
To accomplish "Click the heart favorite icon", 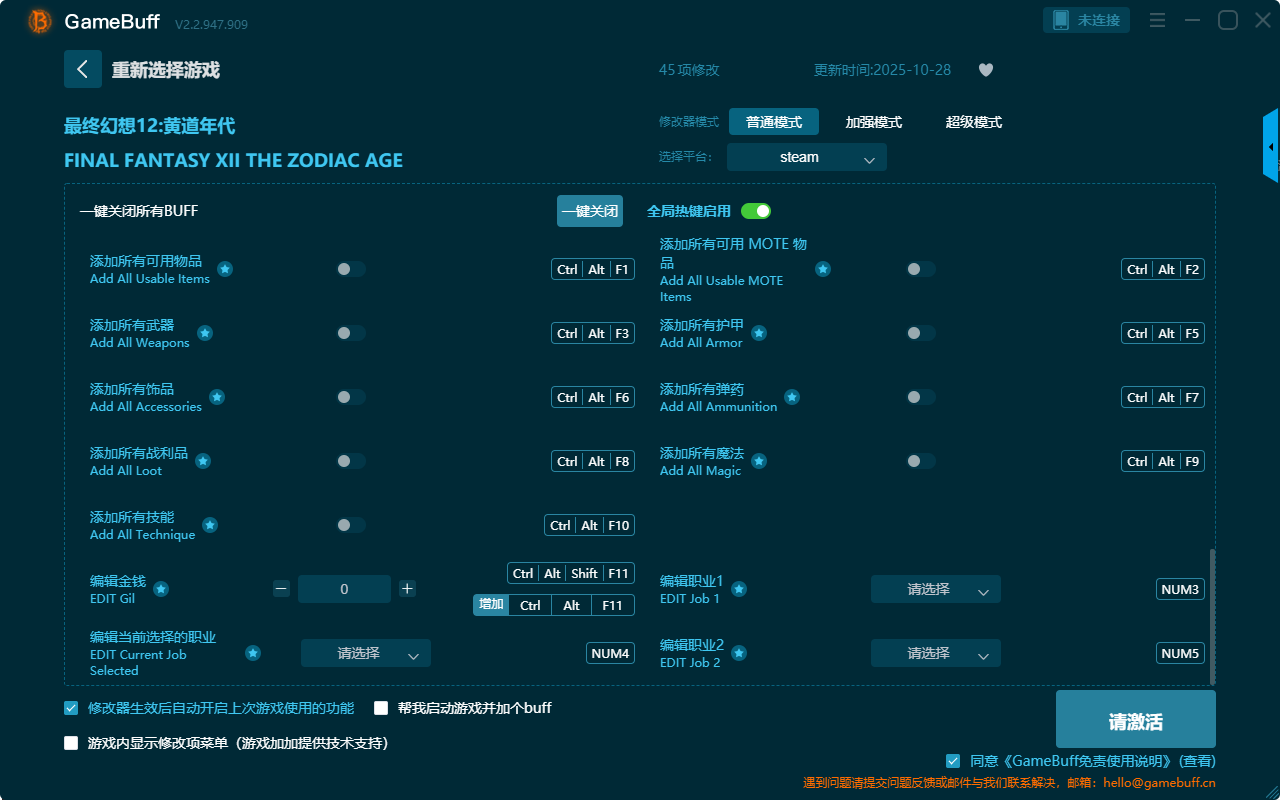I will (x=985, y=70).
